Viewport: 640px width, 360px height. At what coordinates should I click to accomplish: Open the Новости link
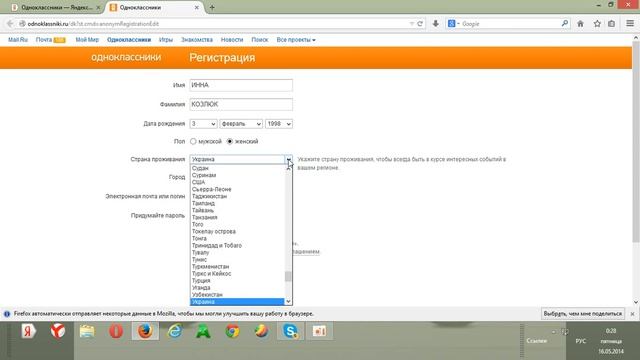click(232, 40)
